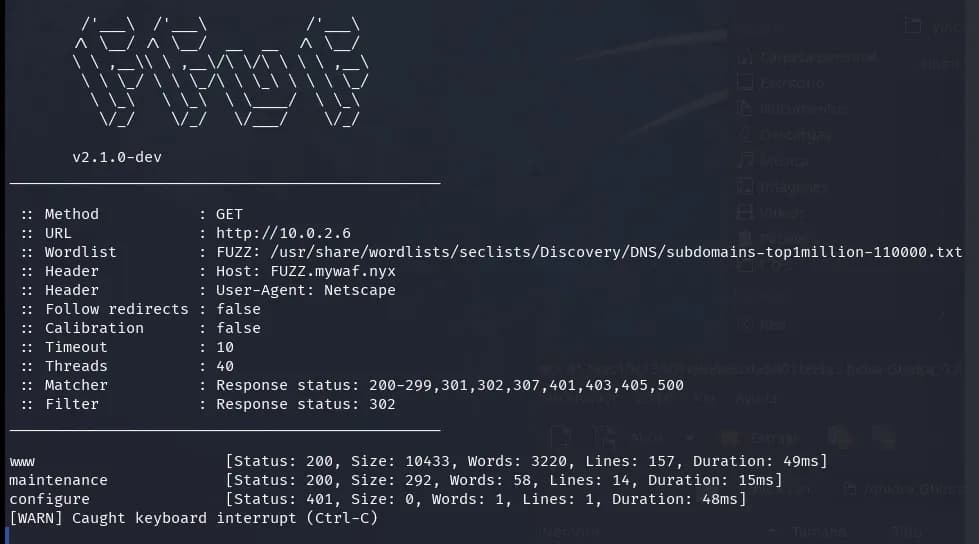
Task: Click the Vídeos film icon in background sidebar
Action: point(745,212)
